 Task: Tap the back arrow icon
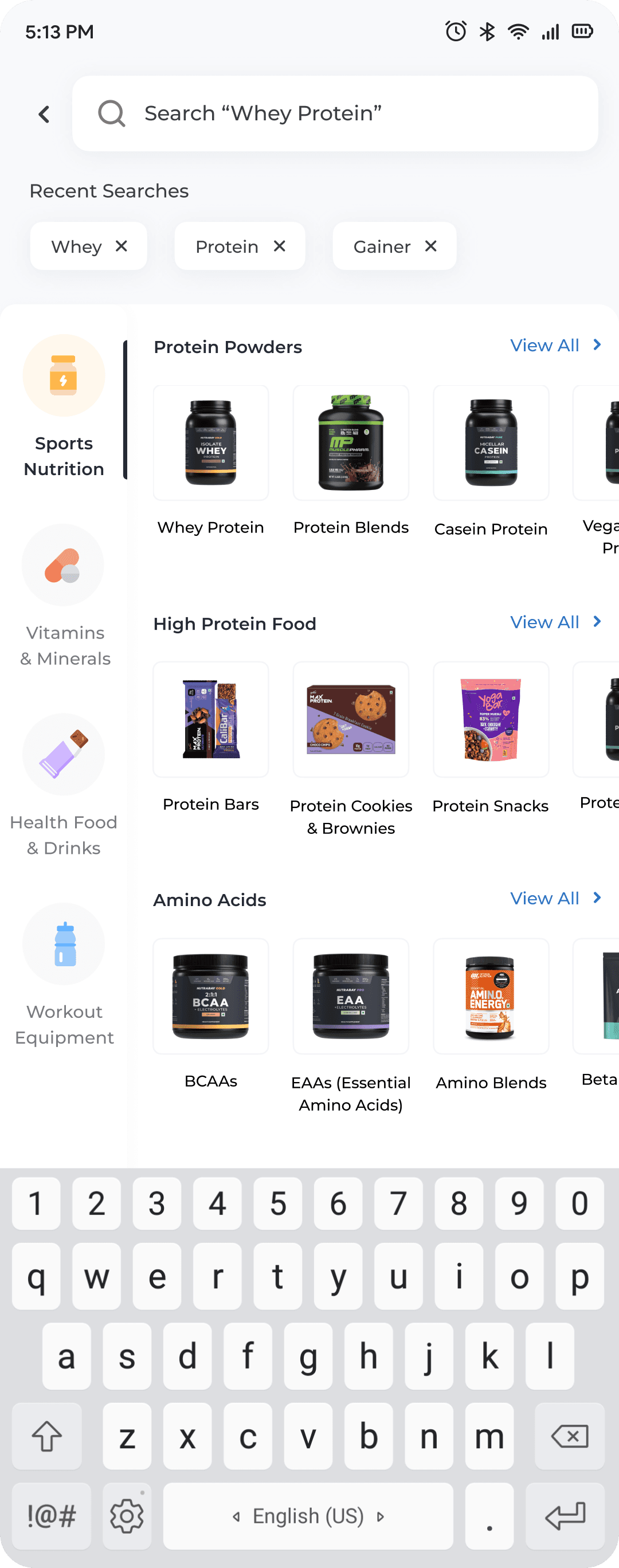point(44,114)
